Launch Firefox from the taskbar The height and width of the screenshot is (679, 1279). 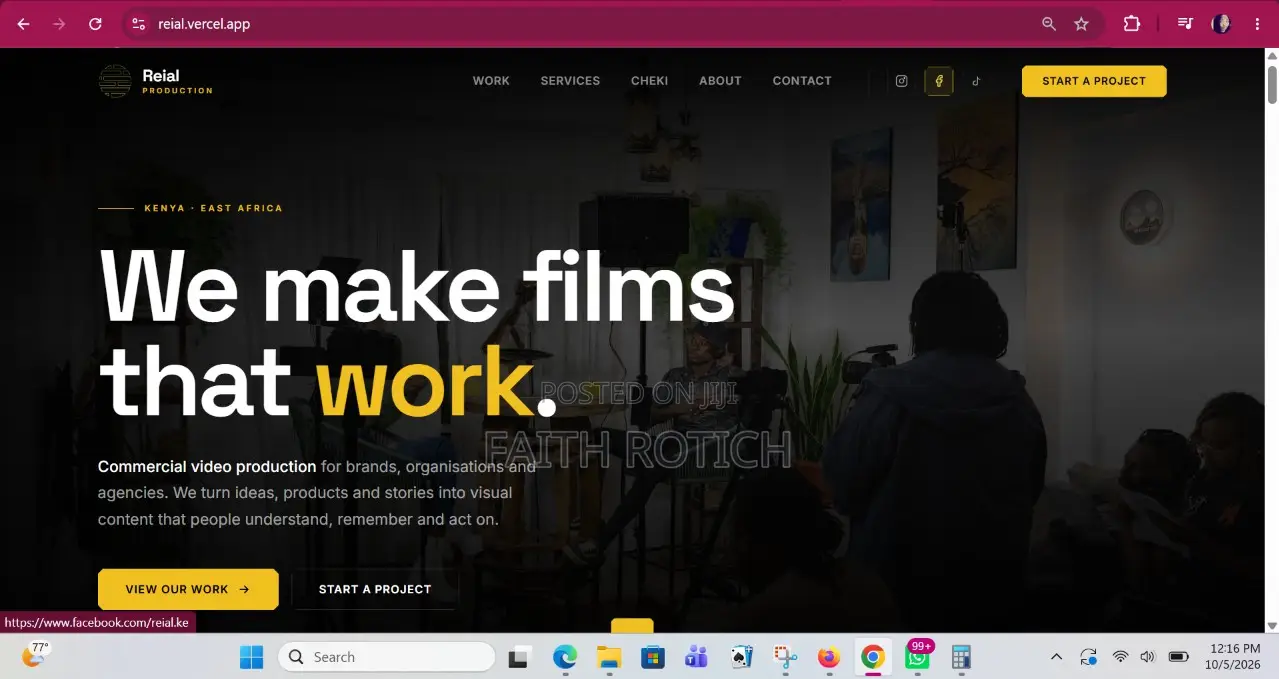point(829,657)
